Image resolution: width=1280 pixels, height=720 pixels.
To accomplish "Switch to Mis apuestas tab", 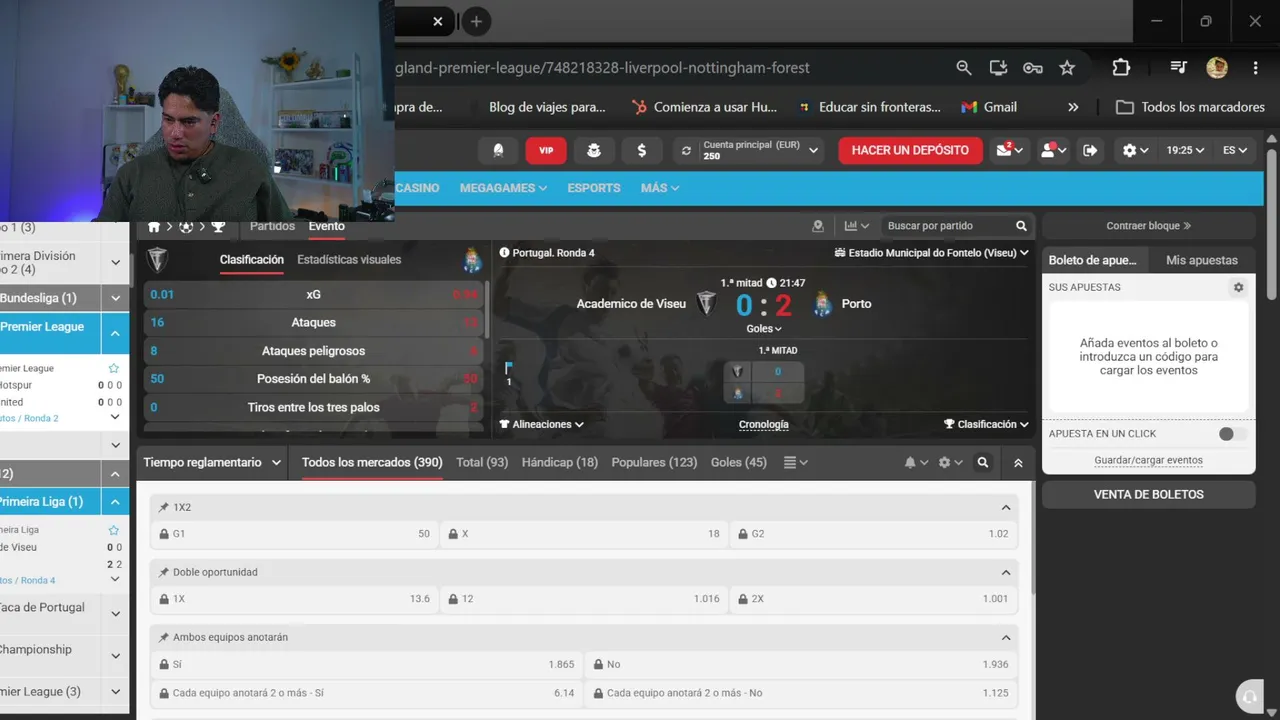I will [x=1201, y=260].
